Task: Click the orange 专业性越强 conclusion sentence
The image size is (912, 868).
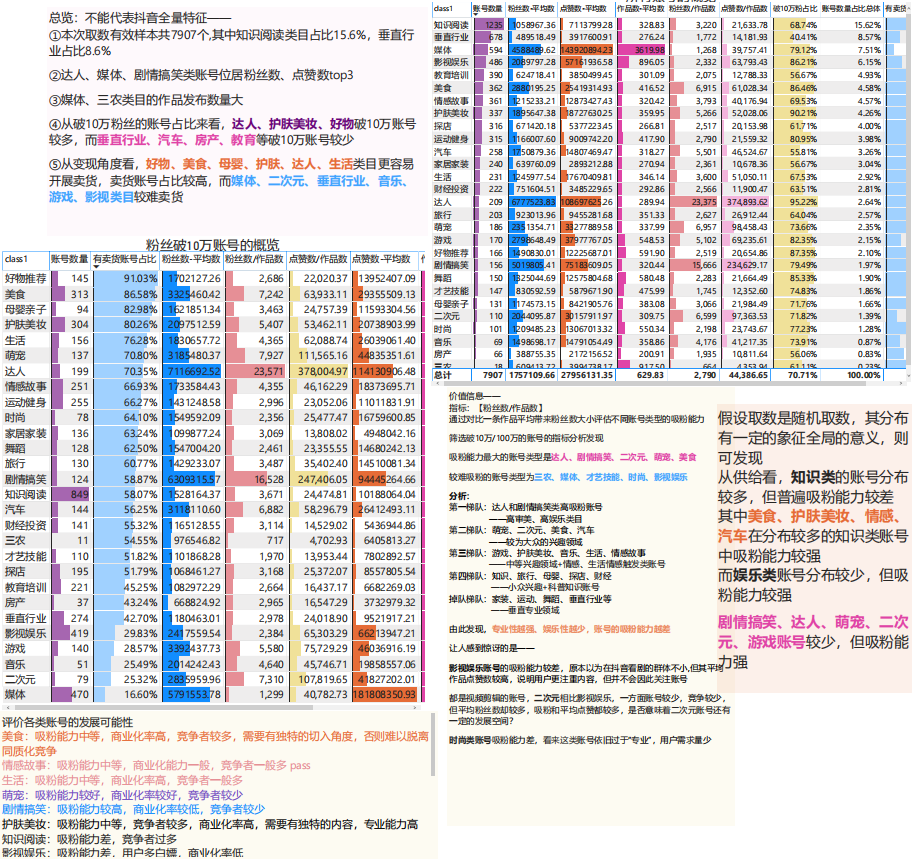Action: pyautogui.click(x=580, y=629)
